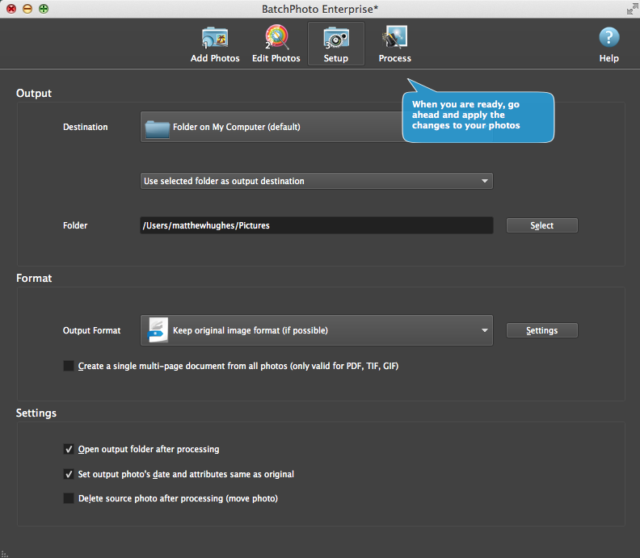Image resolution: width=640 pixels, height=558 pixels.
Task: Click the document icon in Output Format
Action: pyautogui.click(x=157, y=330)
